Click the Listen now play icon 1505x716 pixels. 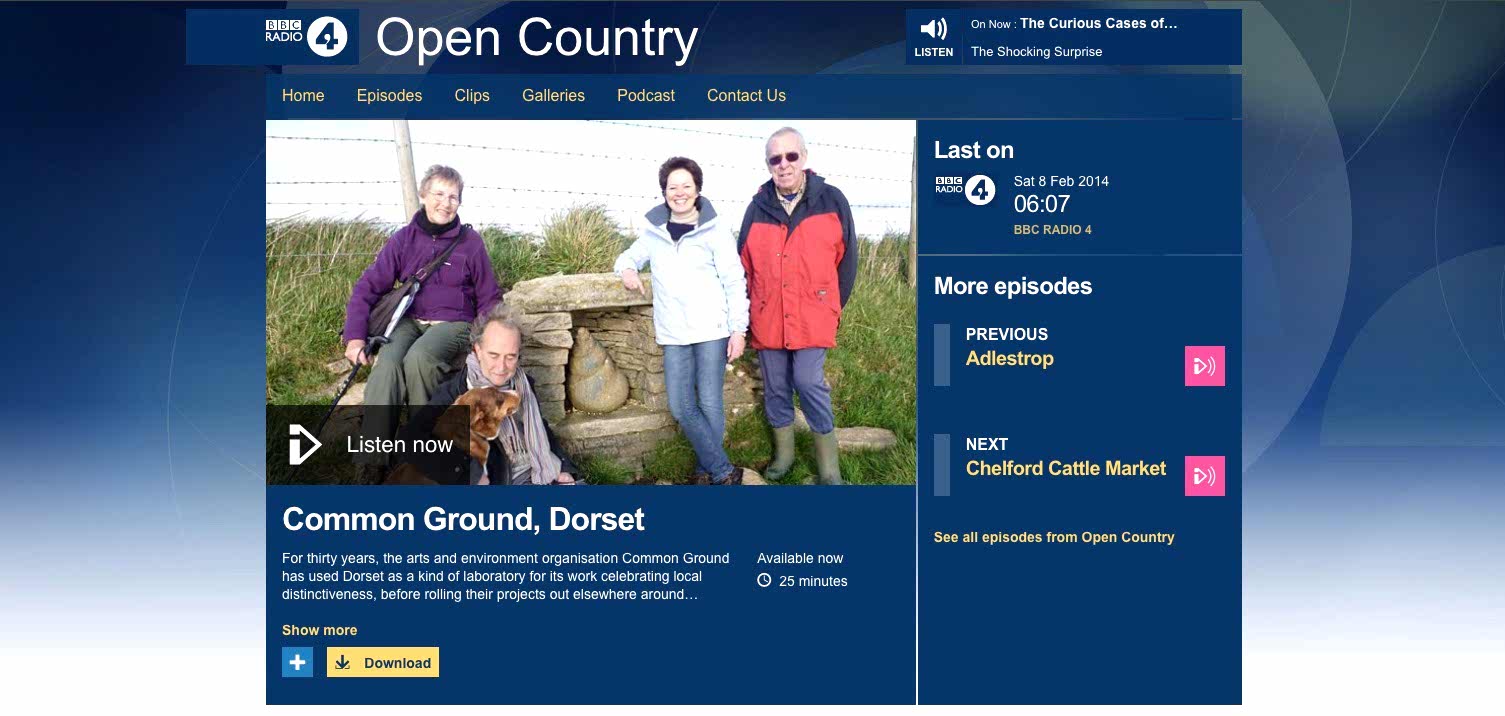pyautogui.click(x=305, y=444)
